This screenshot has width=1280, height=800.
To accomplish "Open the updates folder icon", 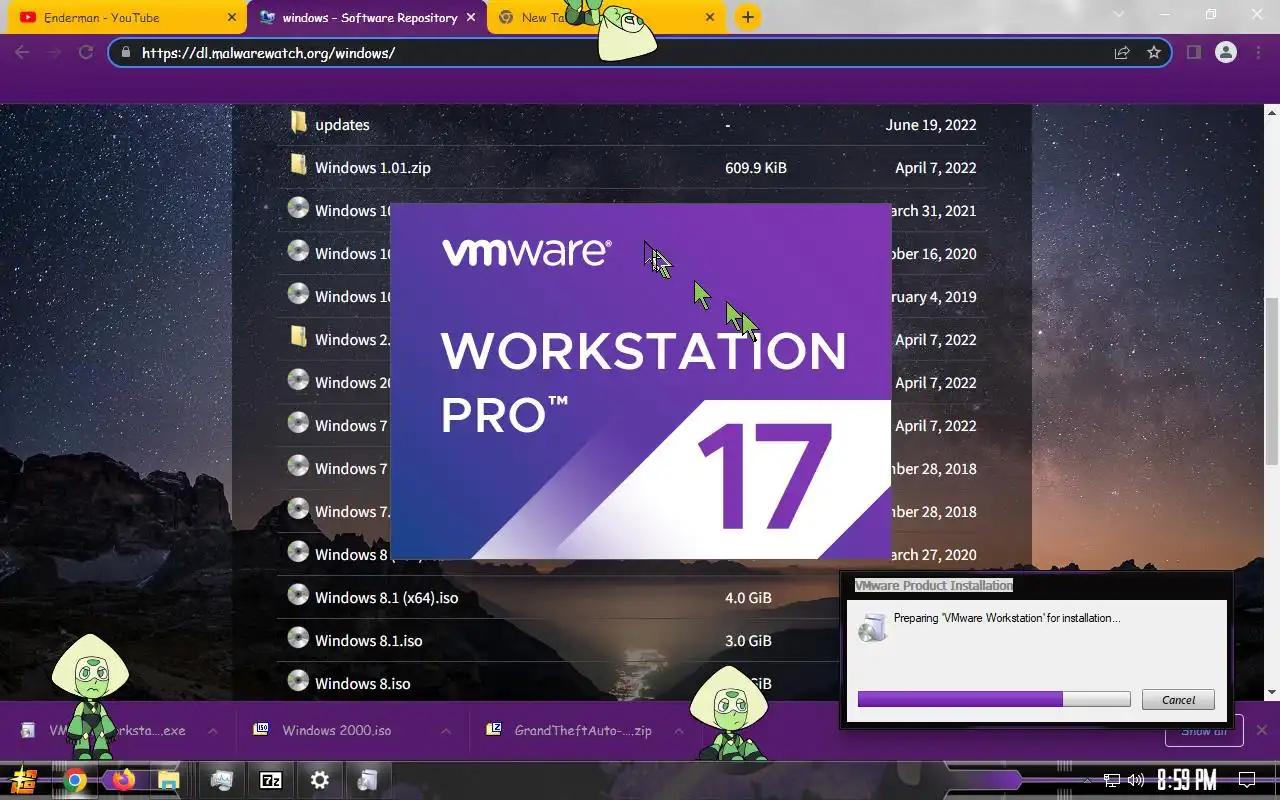I will [298, 123].
